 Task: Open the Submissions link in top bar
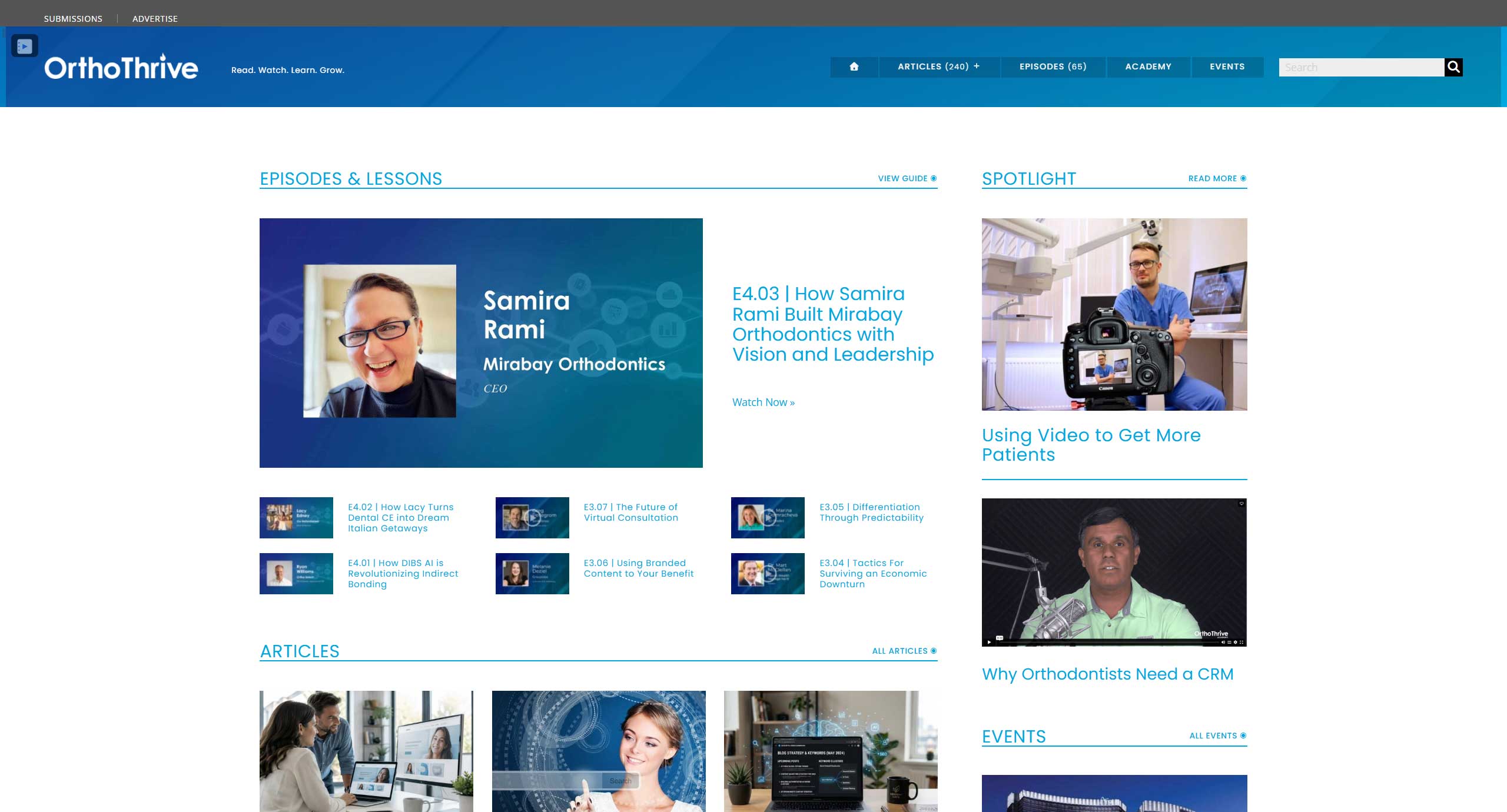click(73, 19)
